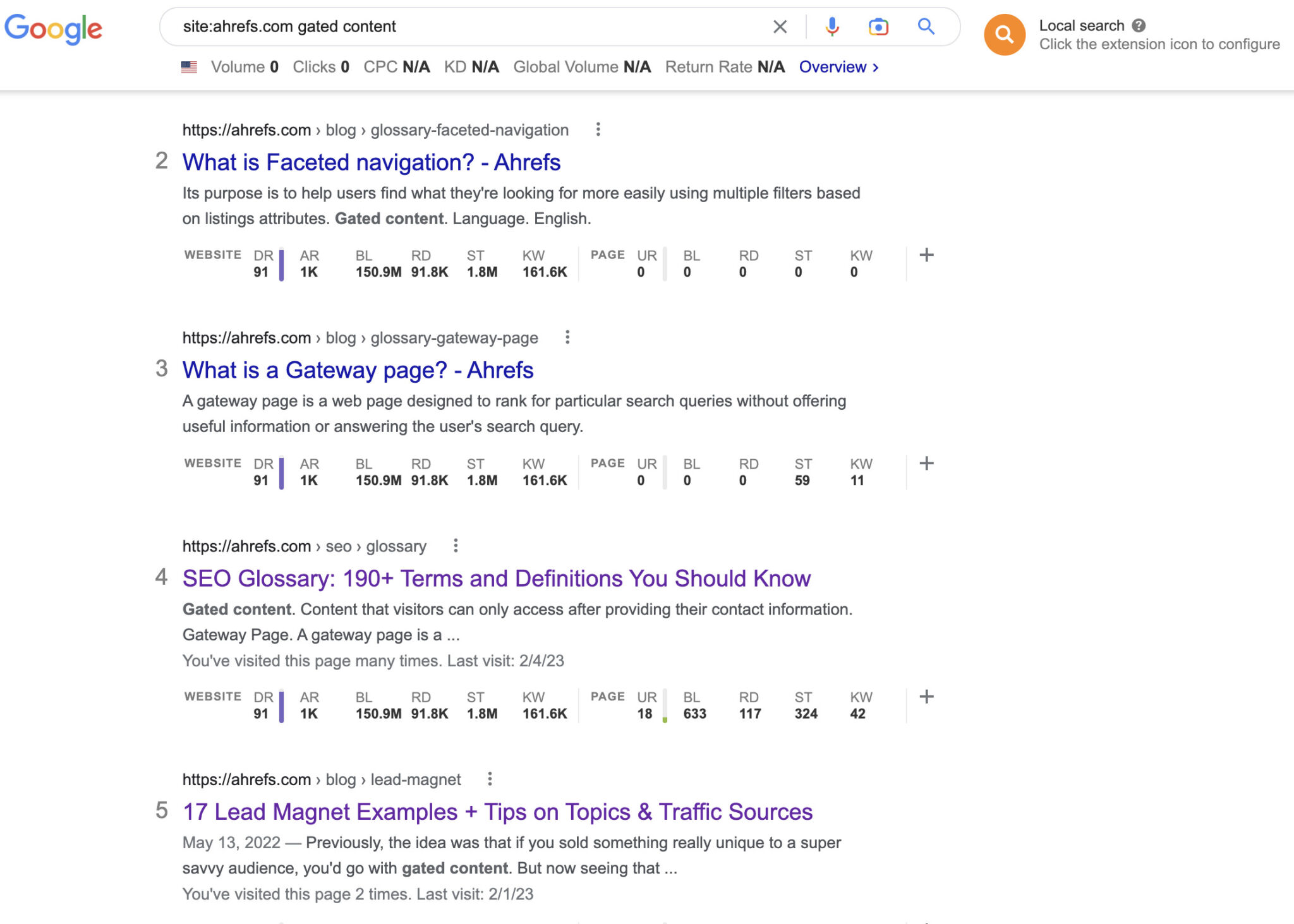Click the glossary-gateway-page URL breadcrumb
The image size is (1294, 924).
[x=360, y=338]
